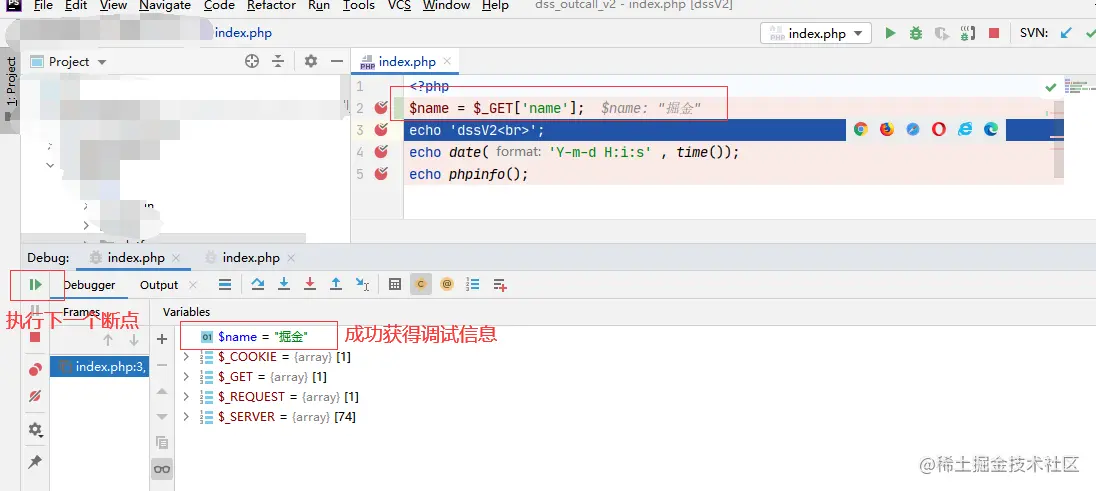Open the index.php run configuration dropdown
The width and height of the screenshot is (1096, 491).
(x=816, y=34)
